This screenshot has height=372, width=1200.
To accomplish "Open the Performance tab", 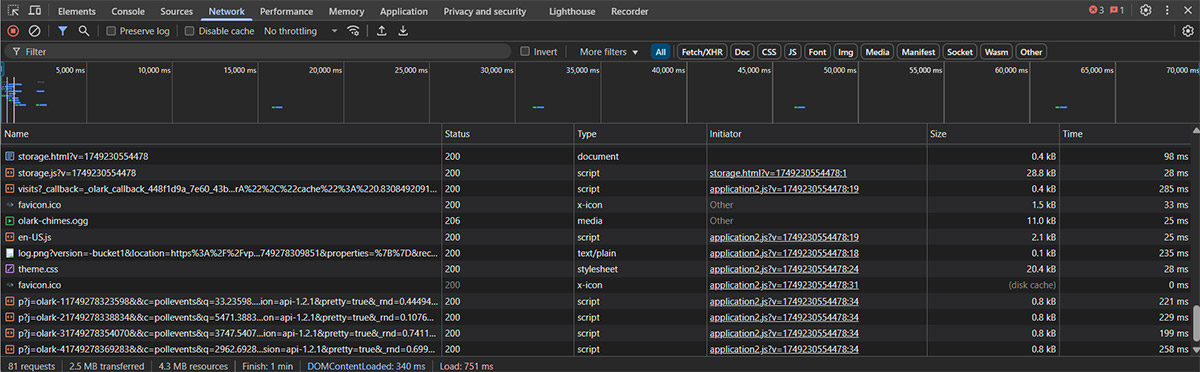I will point(287,11).
